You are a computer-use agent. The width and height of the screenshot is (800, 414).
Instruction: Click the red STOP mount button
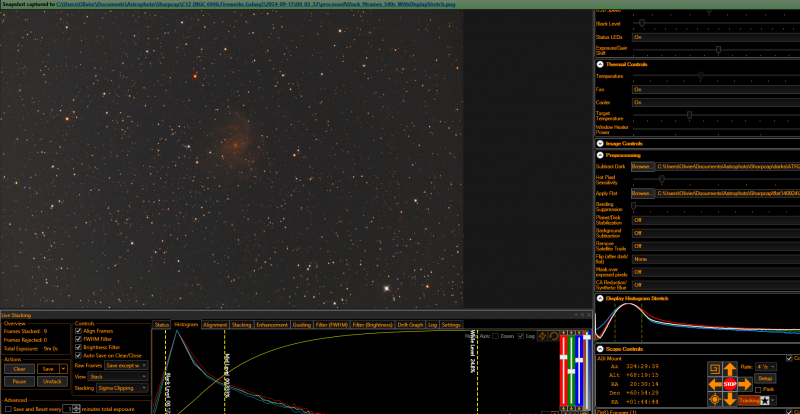tap(730, 384)
